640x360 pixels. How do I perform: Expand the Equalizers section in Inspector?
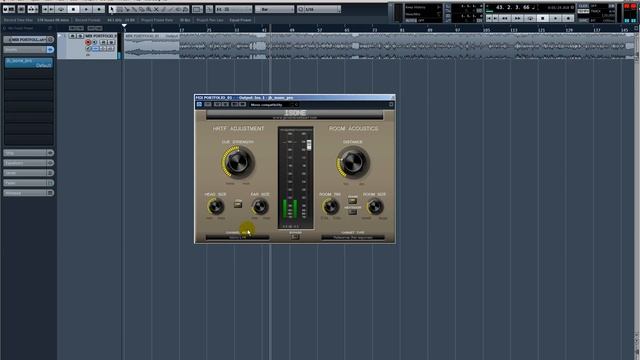click(x=24, y=163)
